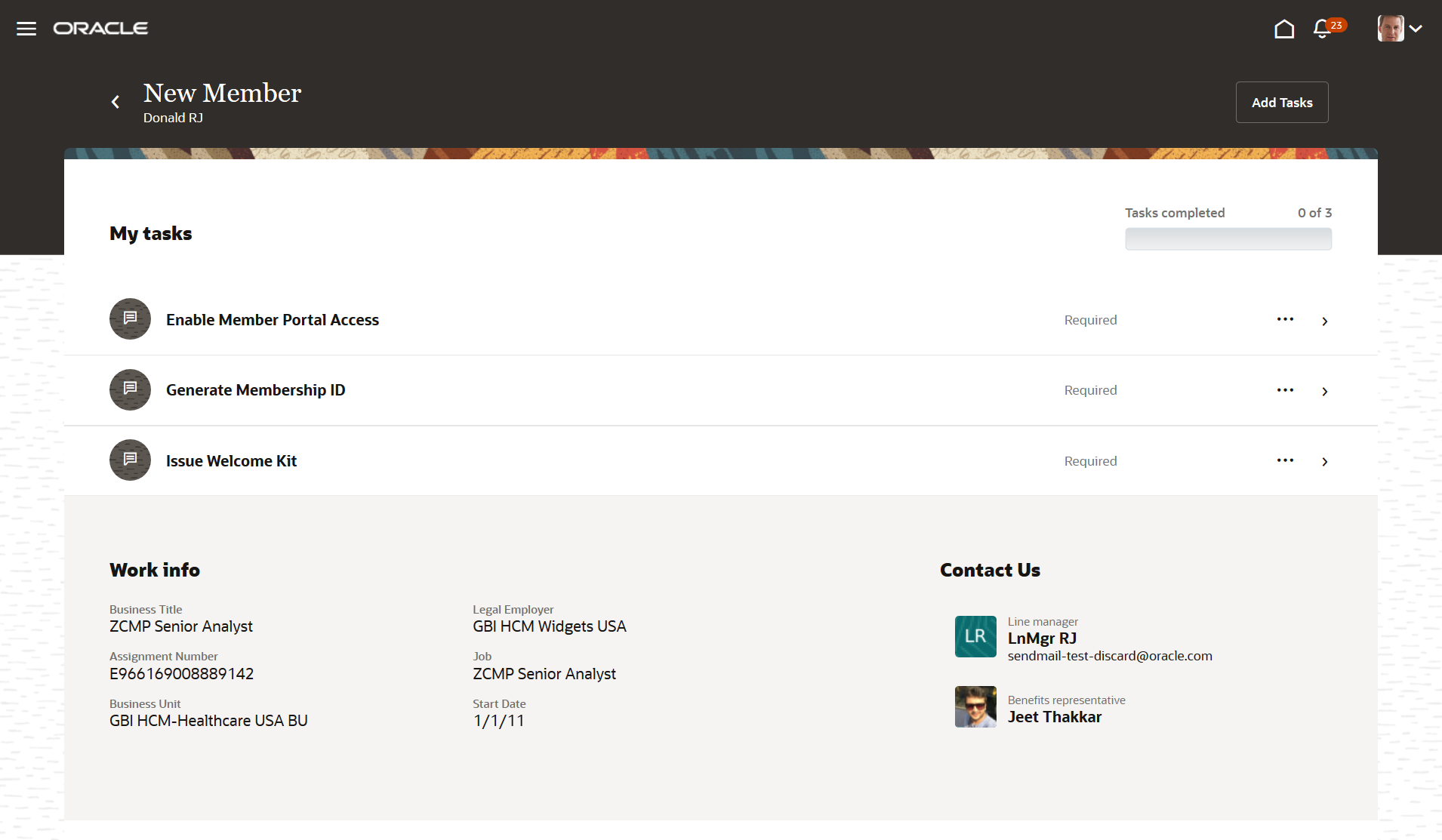Open more actions for Enable Member Portal Access
This screenshot has height=840, width=1442.
1285,319
